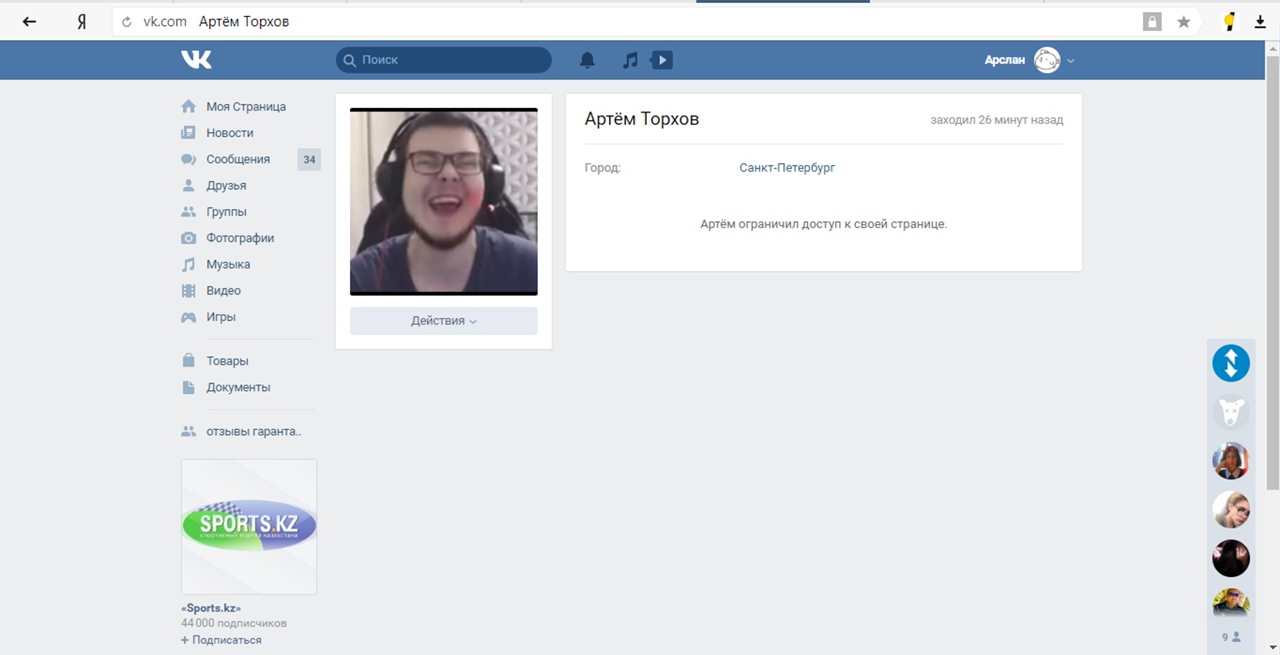
Task: Open Друзья in the sidebar
Action: point(226,185)
